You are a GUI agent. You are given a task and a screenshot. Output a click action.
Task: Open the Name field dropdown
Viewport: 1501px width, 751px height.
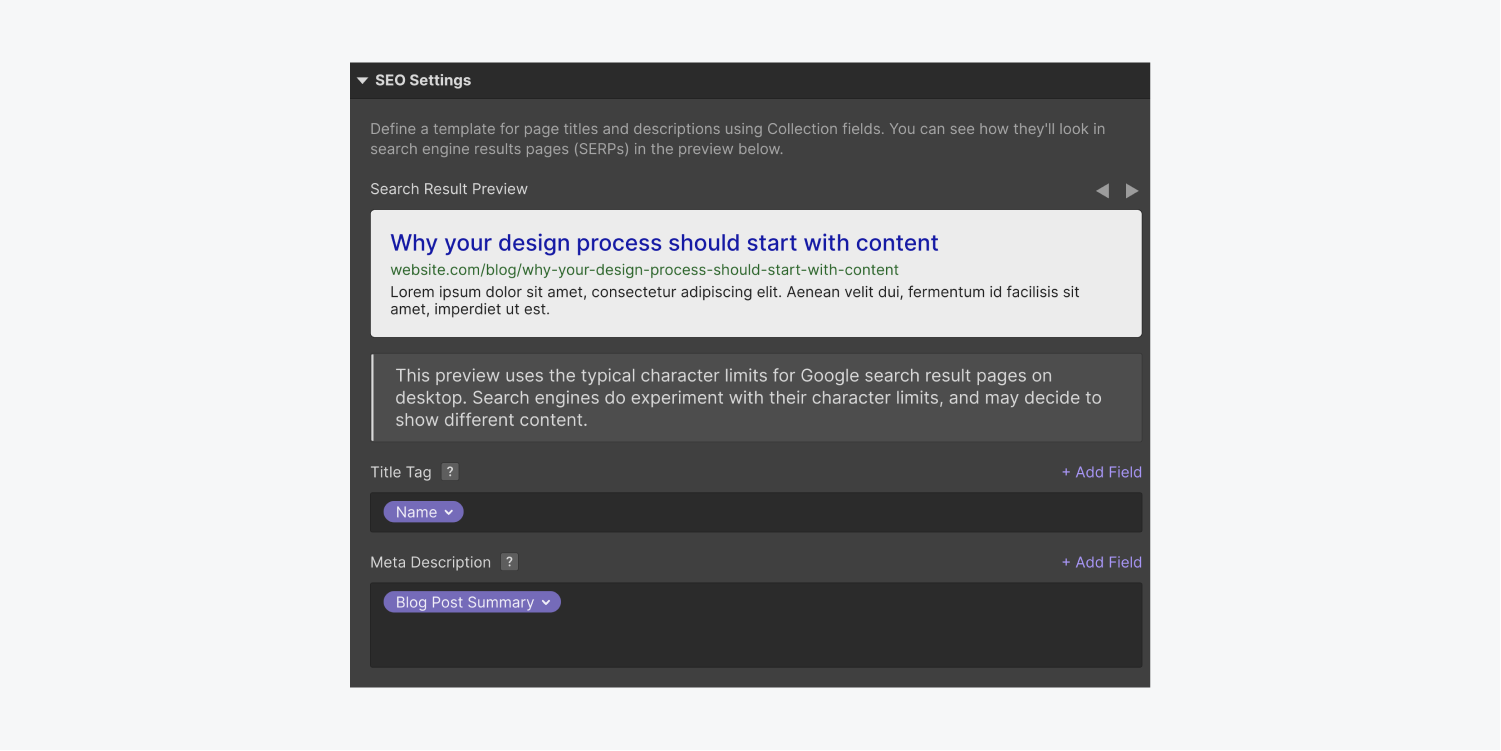(x=423, y=511)
